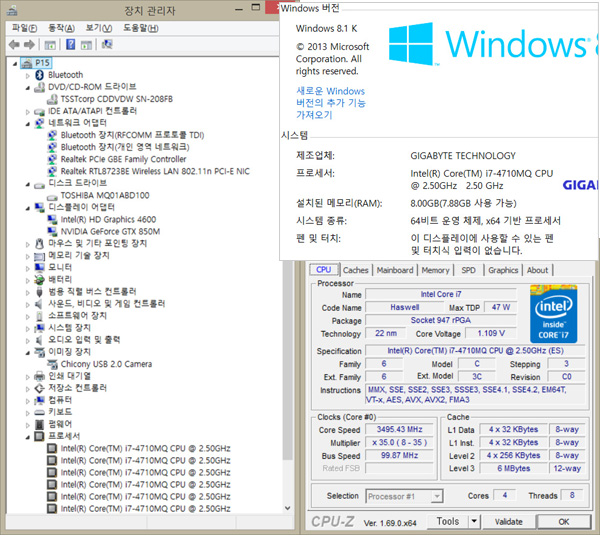Select the 펌웨어 (firmware) category icon
Image resolution: width=600 pixels, height=538 pixels.
[x=39, y=424]
